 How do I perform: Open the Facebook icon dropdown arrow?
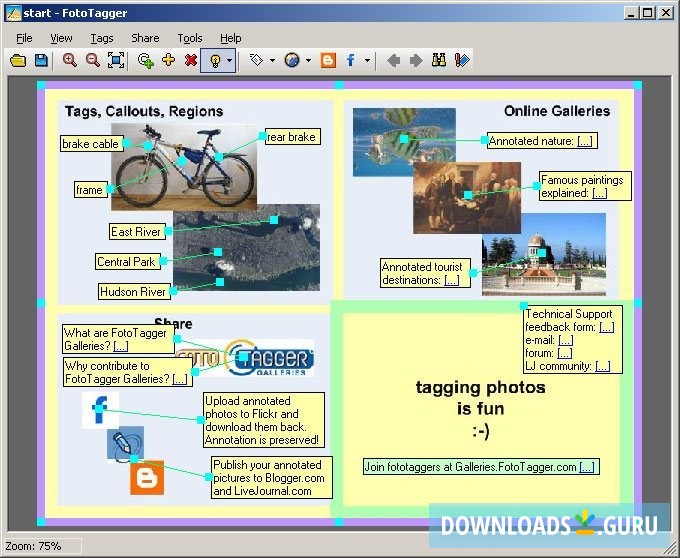tap(367, 60)
